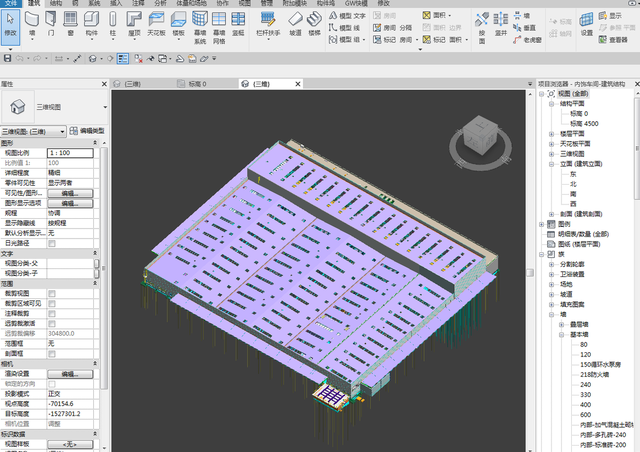The image size is (640, 452).
Task: Click 编辑 button for 渲染设置
Action: 70,374
